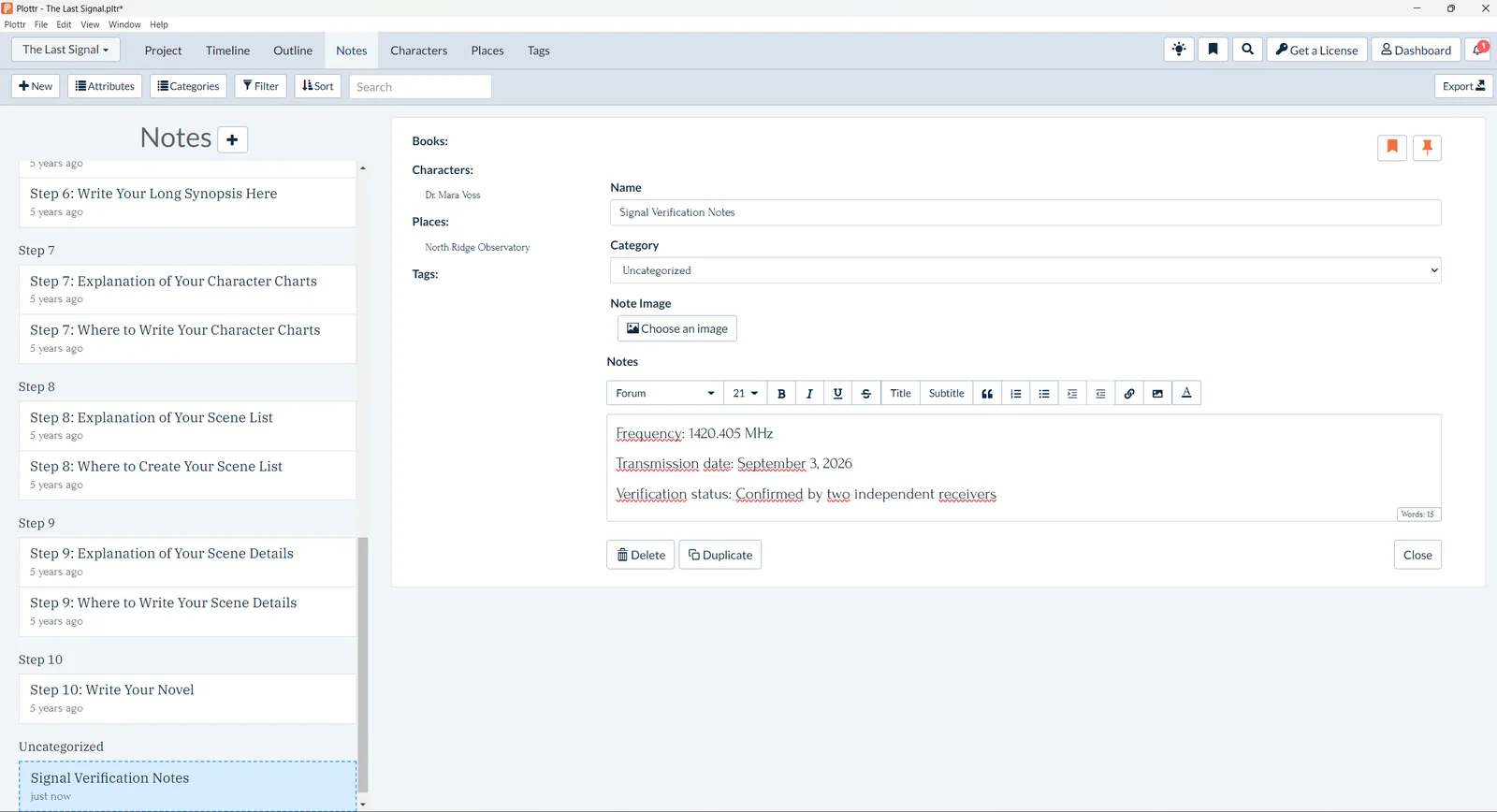Screen dimensions: 1497x812
Task: Open bookmarks from the top navigation bar
Action: click(1213, 50)
